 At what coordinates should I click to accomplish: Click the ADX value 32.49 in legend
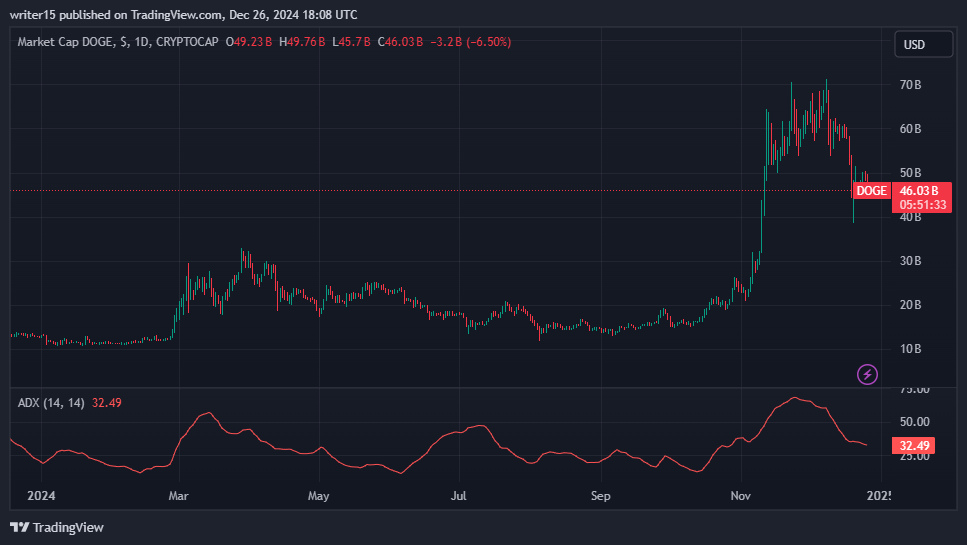(x=107, y=403)
